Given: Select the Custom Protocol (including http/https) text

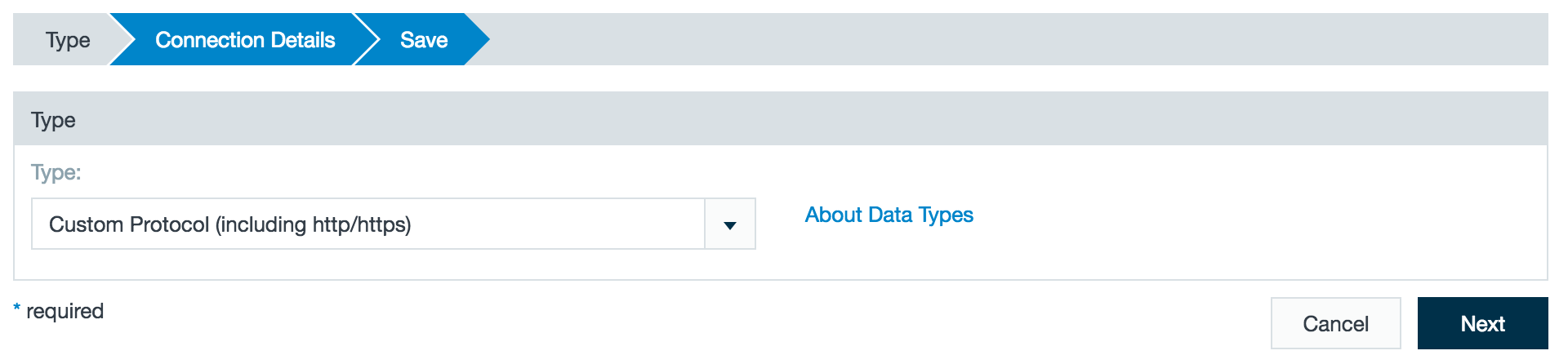Looking at the screenshot, I should tap(230, 224).
